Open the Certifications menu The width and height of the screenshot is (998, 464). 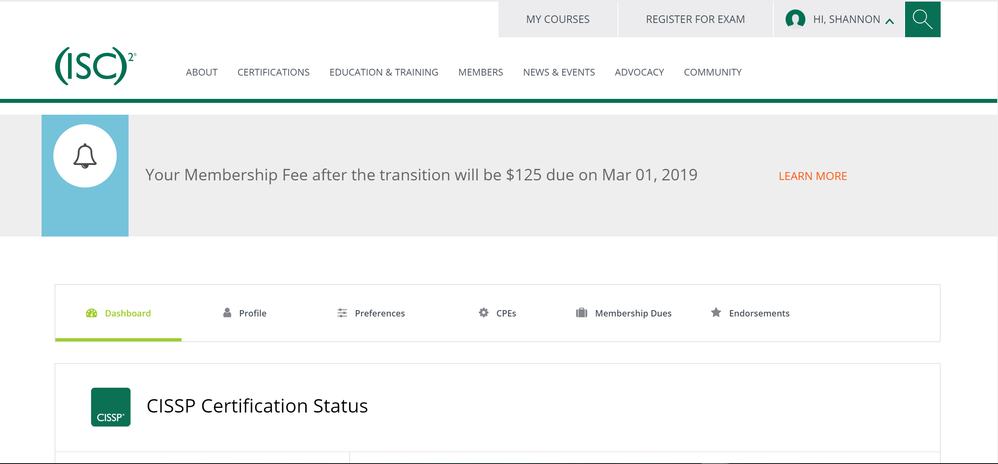[273, 72]
